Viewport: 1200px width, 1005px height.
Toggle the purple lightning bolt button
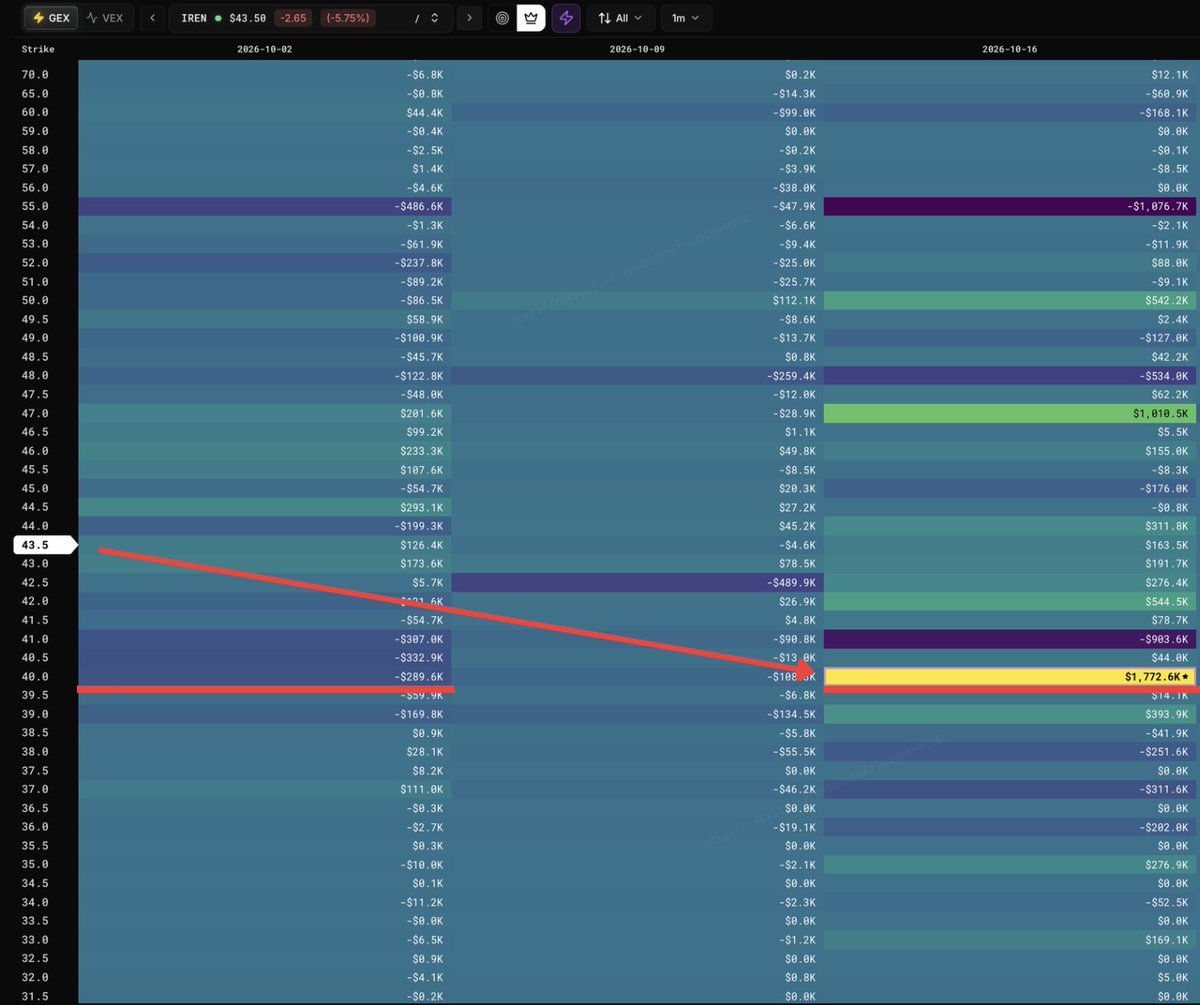(x=566, y=18)
